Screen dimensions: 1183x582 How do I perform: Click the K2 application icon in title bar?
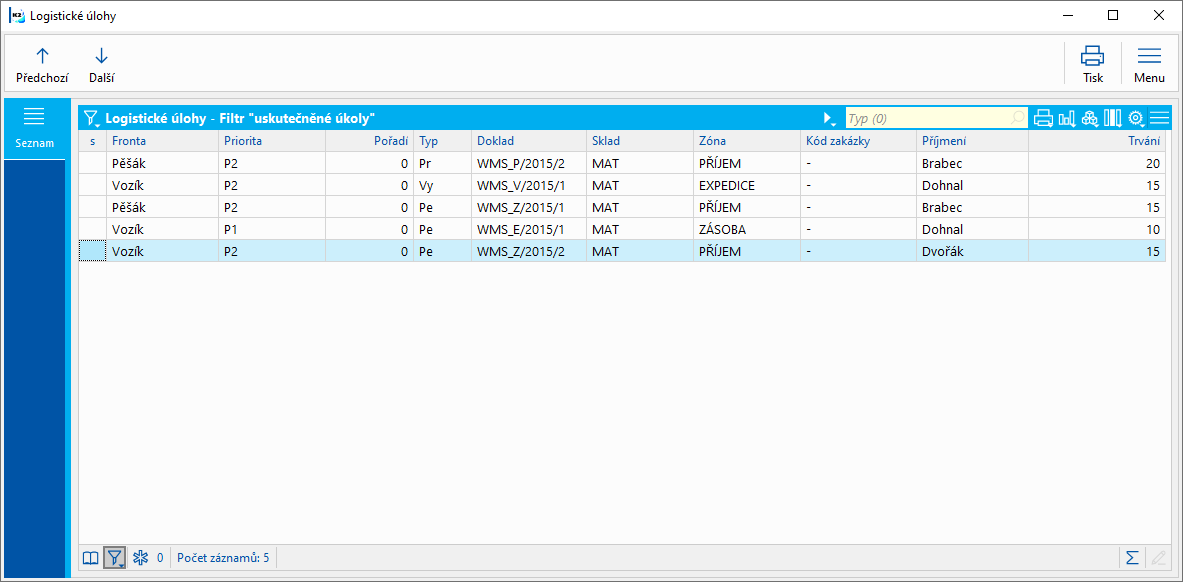(x=16, y=15)
